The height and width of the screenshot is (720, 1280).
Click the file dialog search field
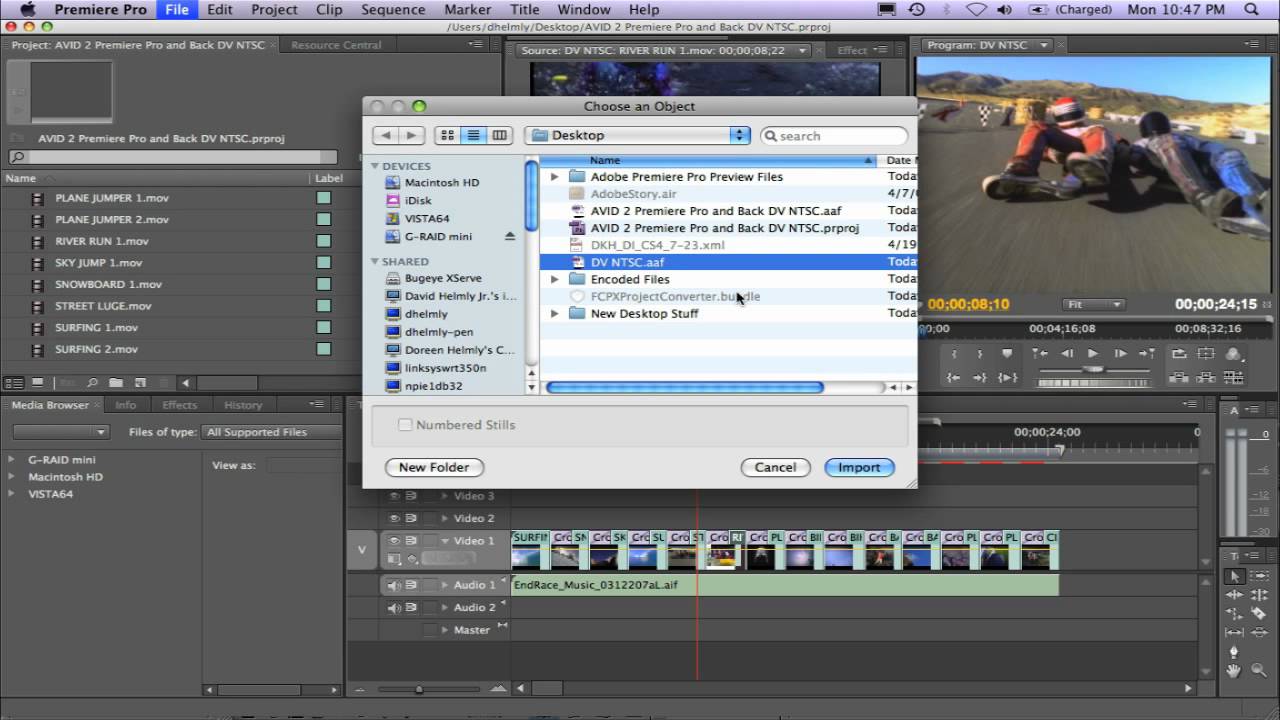(834, 136)
